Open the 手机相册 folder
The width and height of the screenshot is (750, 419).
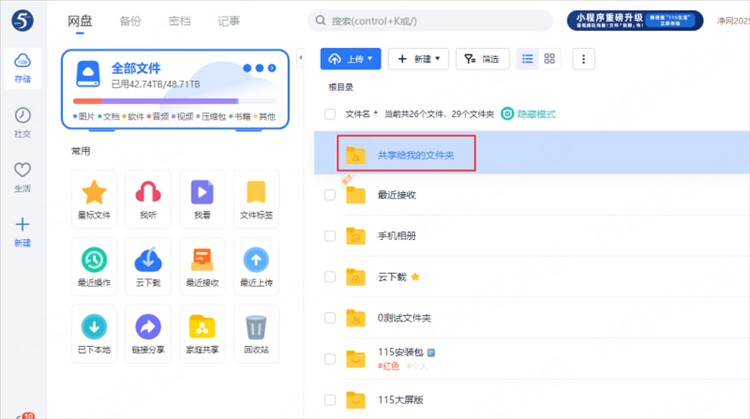(397, 236)
